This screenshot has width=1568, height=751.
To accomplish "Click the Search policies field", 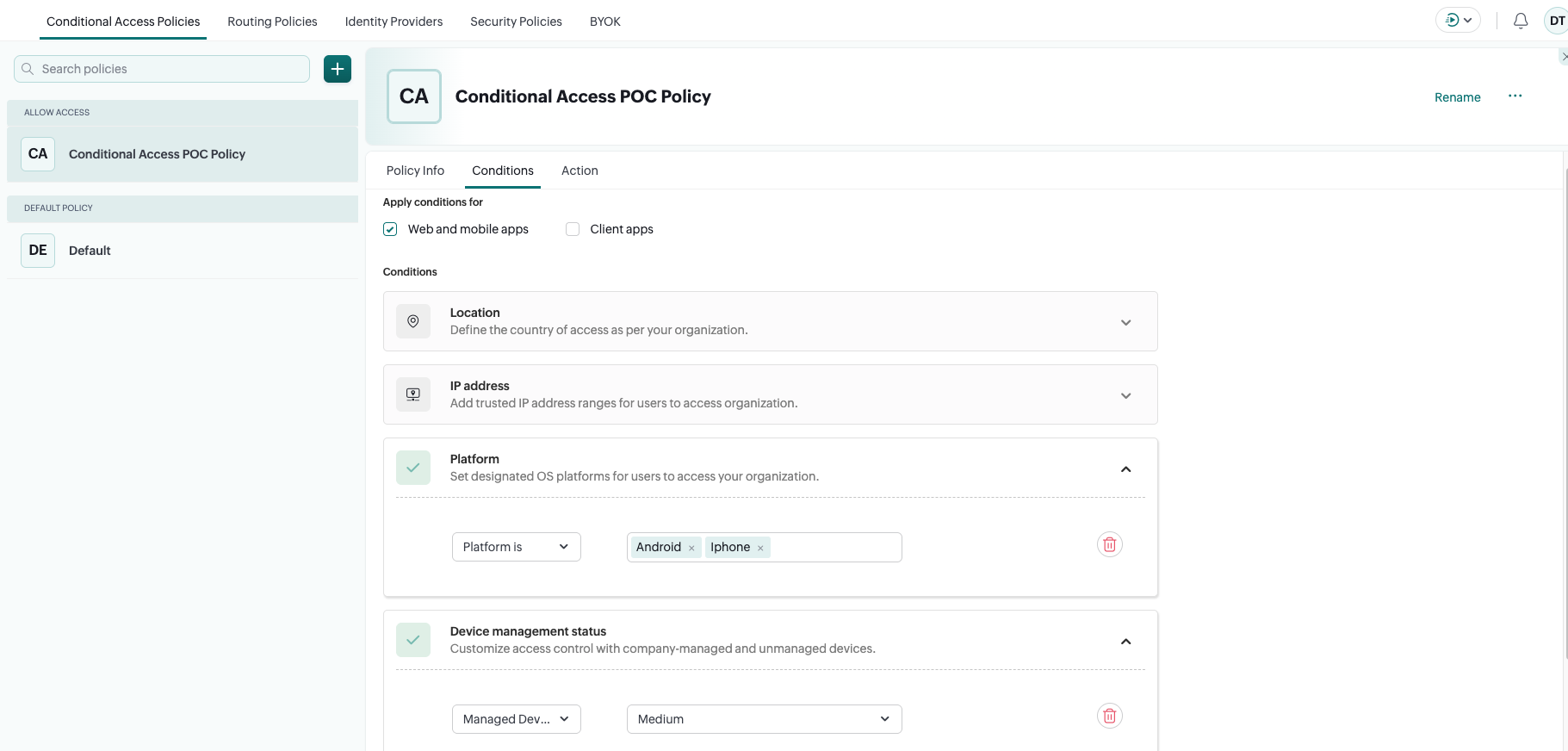I will click(170, 69).
